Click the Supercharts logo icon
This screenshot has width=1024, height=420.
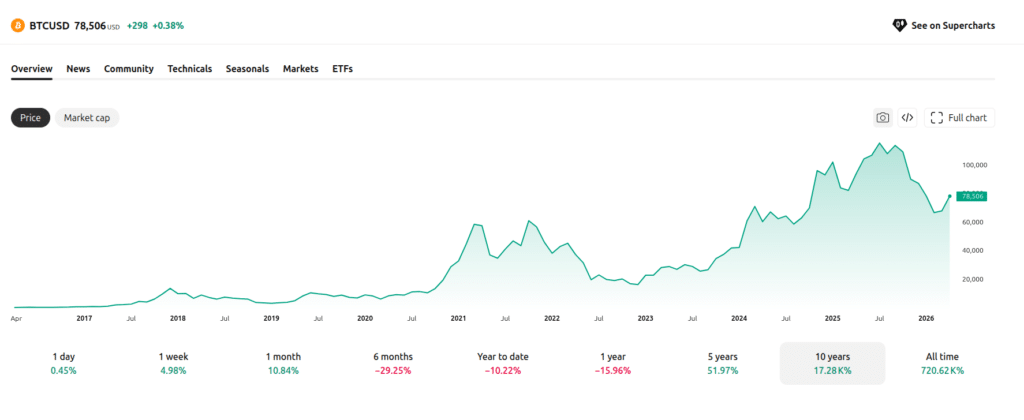[x=899, y=25]
